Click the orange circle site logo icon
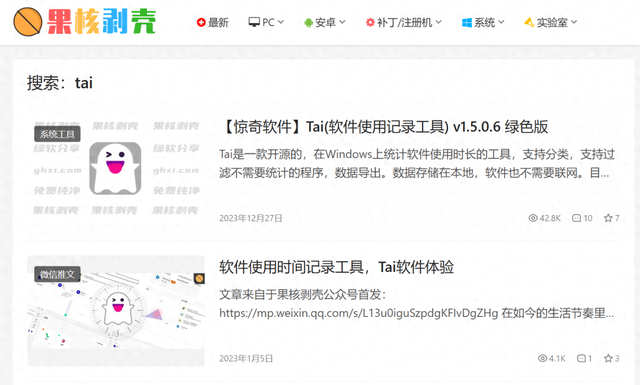 (27, 22)
